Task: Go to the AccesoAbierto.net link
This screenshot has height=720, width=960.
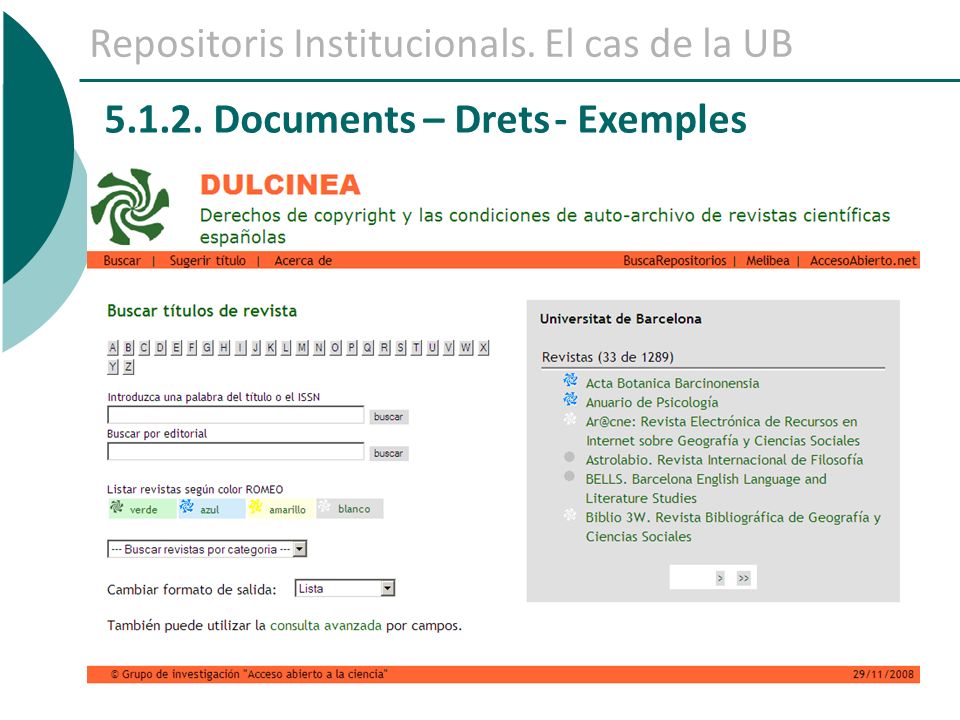Action: (x=863, y=261)
